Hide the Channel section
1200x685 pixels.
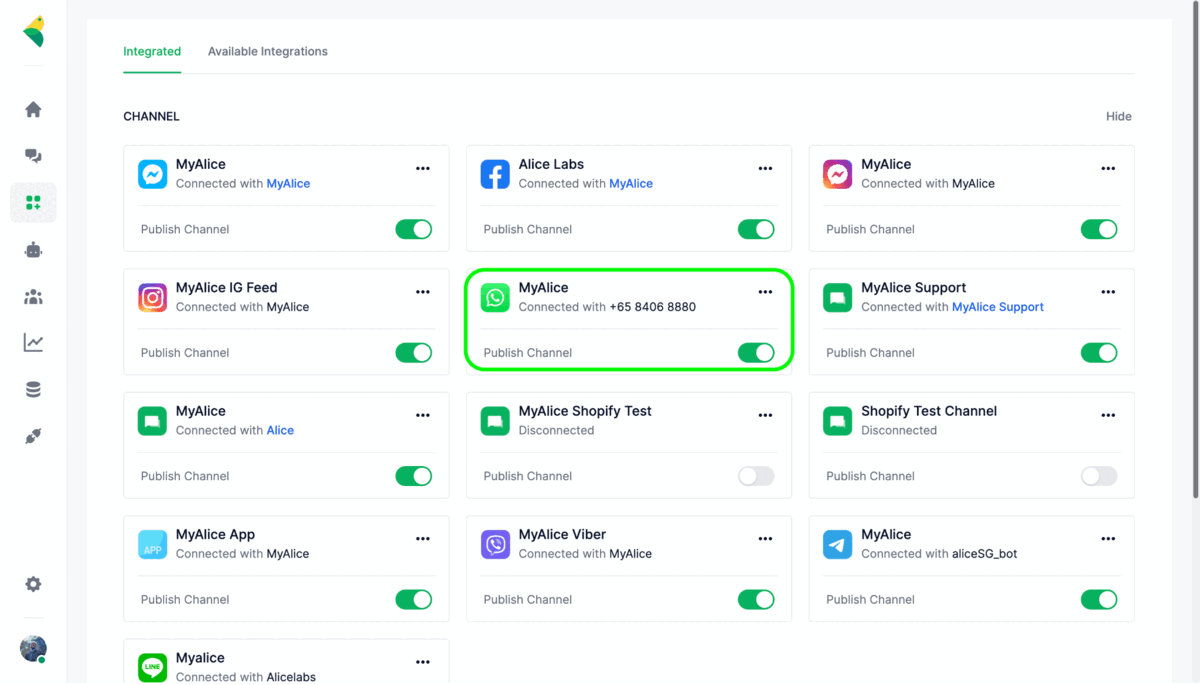point(1118,116)
